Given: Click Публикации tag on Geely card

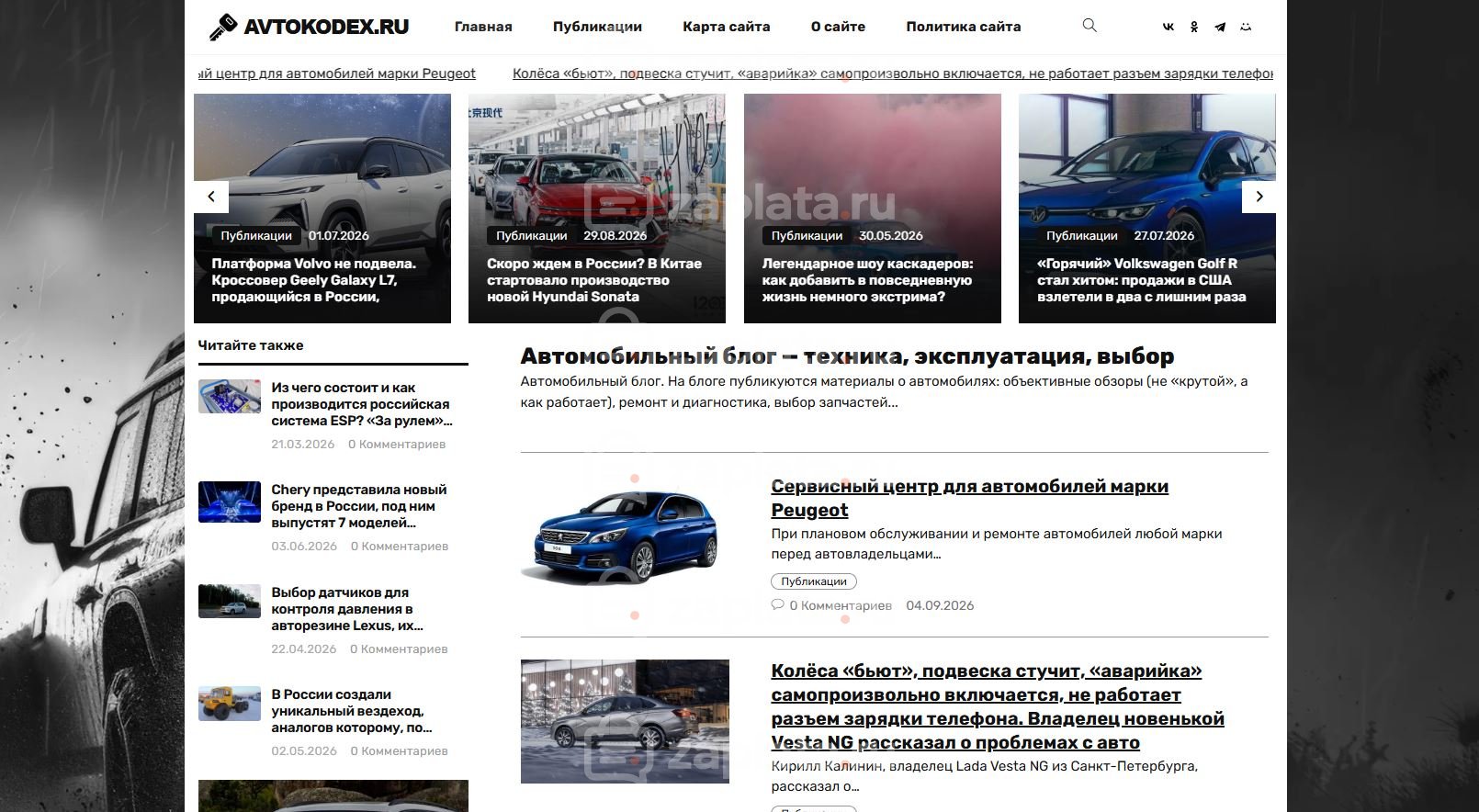Looking at the screenshot, I should tap(256, 235).
